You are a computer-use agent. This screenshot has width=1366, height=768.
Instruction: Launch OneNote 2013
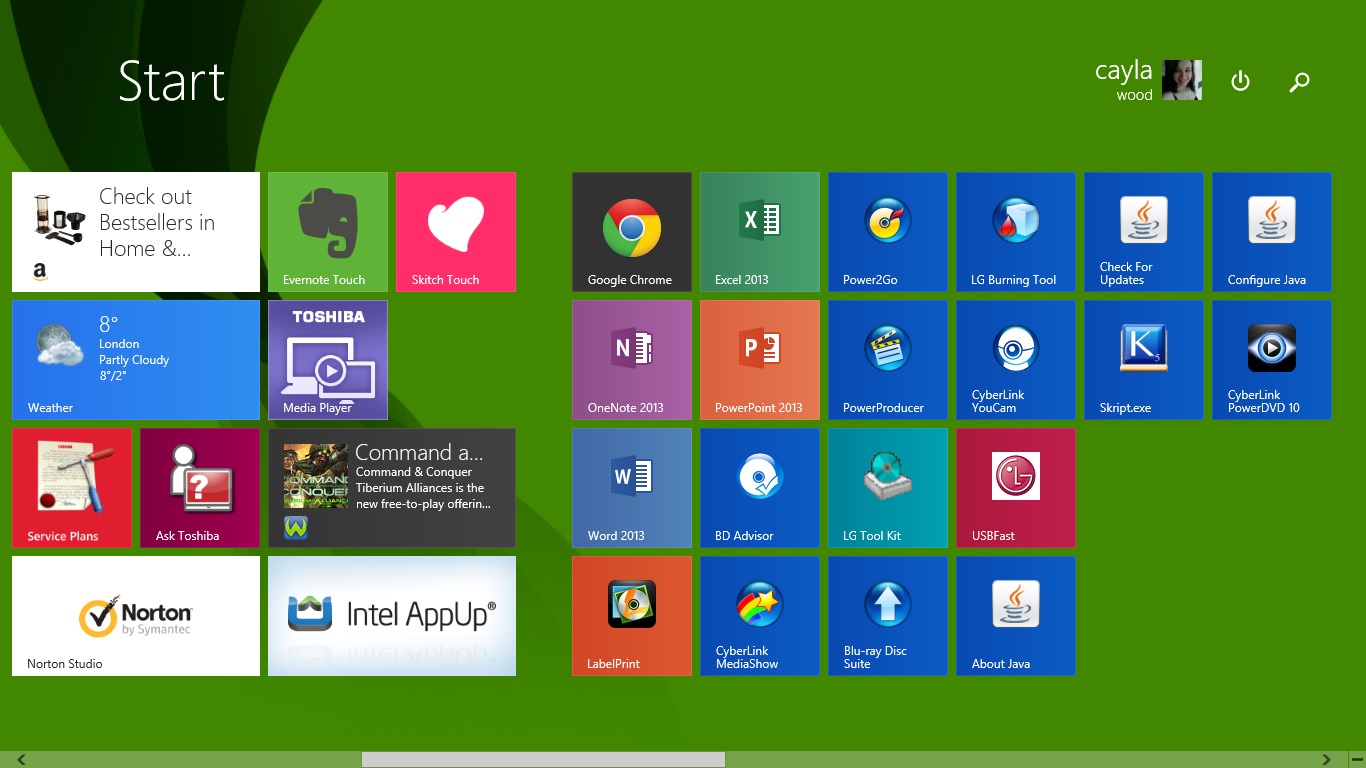coord(632,360)
